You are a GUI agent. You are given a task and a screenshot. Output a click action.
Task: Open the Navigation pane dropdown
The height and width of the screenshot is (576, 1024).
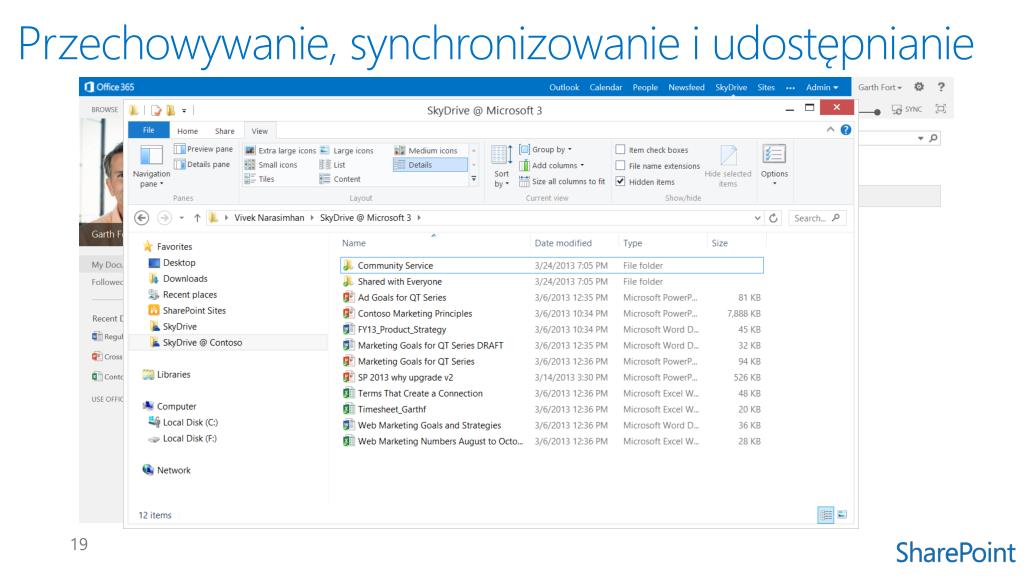point(151,167)
